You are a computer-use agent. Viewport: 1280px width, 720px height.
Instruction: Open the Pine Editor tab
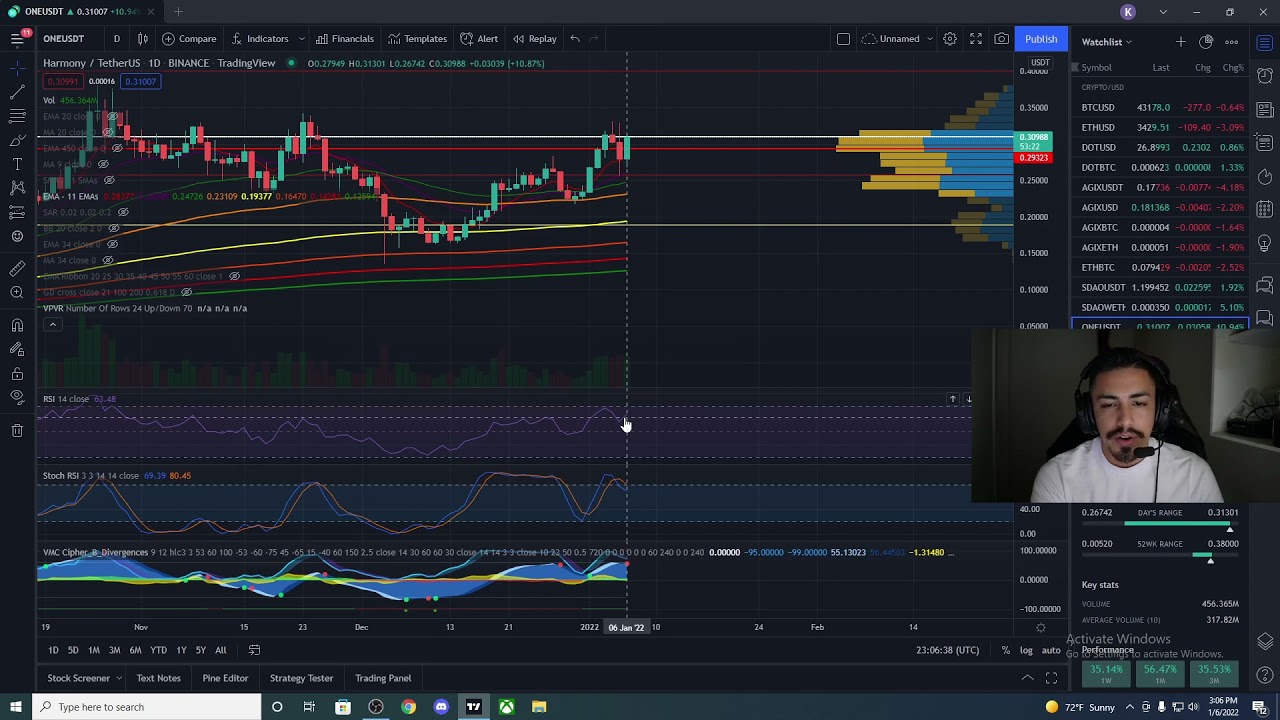tap(225, 678)
